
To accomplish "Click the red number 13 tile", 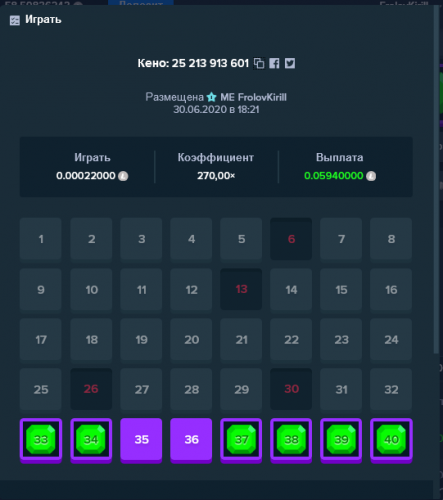I will 241,289.
